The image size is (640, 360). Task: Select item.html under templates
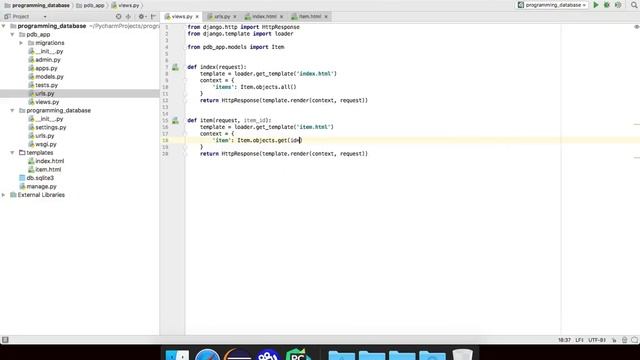click(x=45, y=169)
